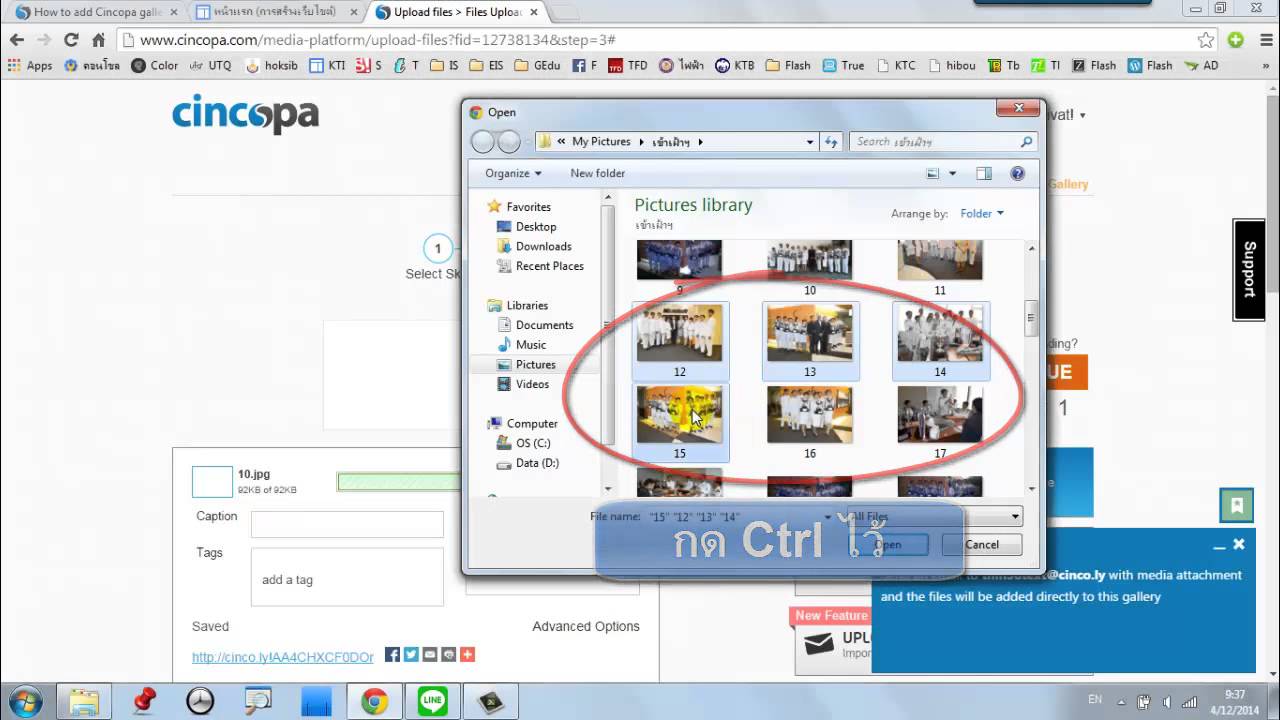Go back one page in Chrome
The image size is (1280, 720).
click(x=16, y=40)
